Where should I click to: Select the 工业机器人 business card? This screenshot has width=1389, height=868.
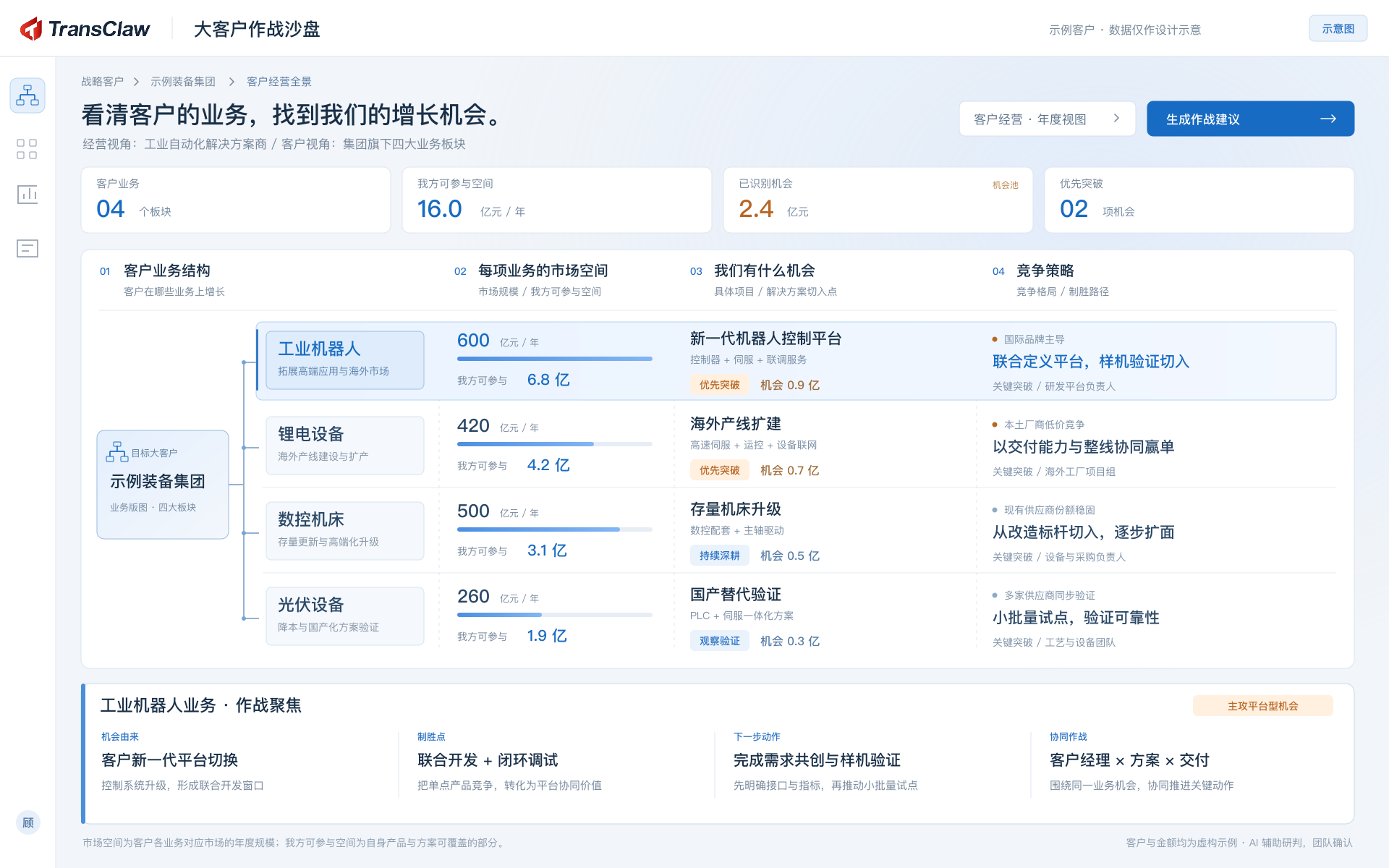pyautogui.click(x=345, y=360)
